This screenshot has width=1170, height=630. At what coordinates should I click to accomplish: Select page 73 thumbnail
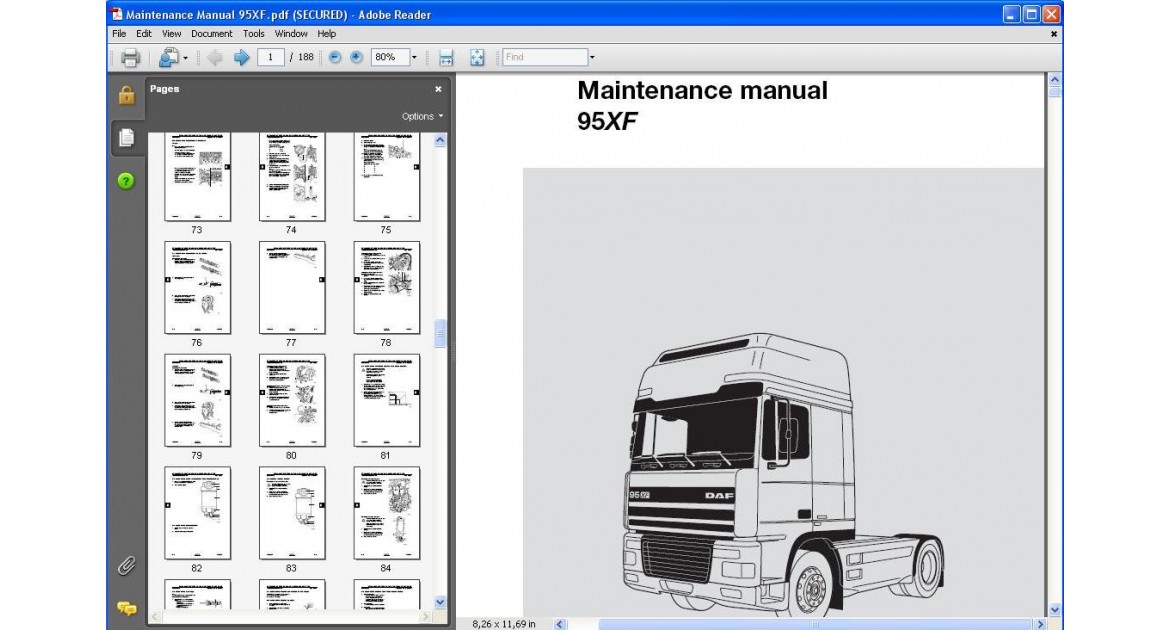198,177
